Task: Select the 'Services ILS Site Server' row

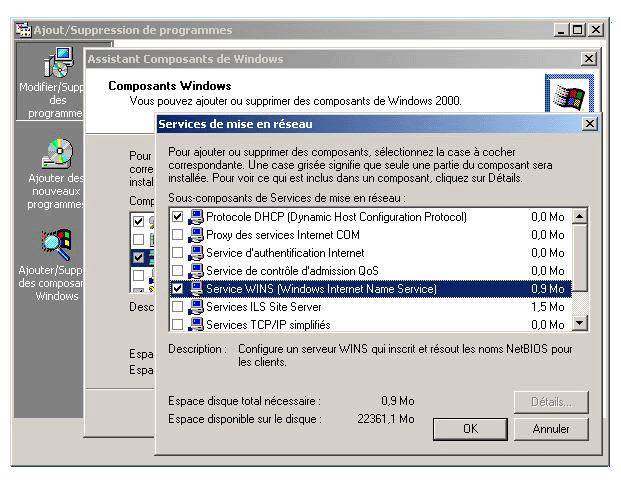Action: pos(371,307)
